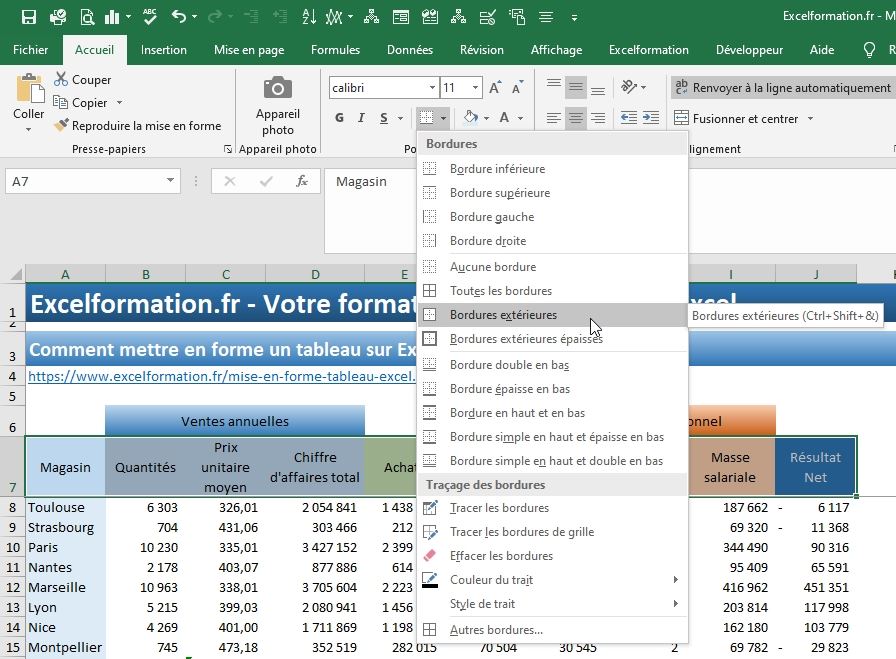Open fill color dropdown arrow
Image resolution: width=896 pixels, height=659 pixels.
[x=486, y=118]
